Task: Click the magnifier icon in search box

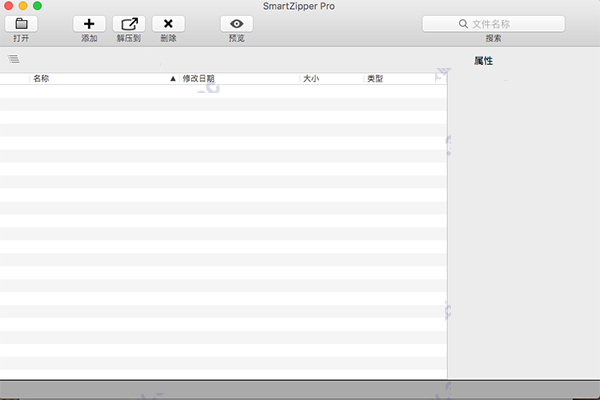Action: click(x=463, y=23)
